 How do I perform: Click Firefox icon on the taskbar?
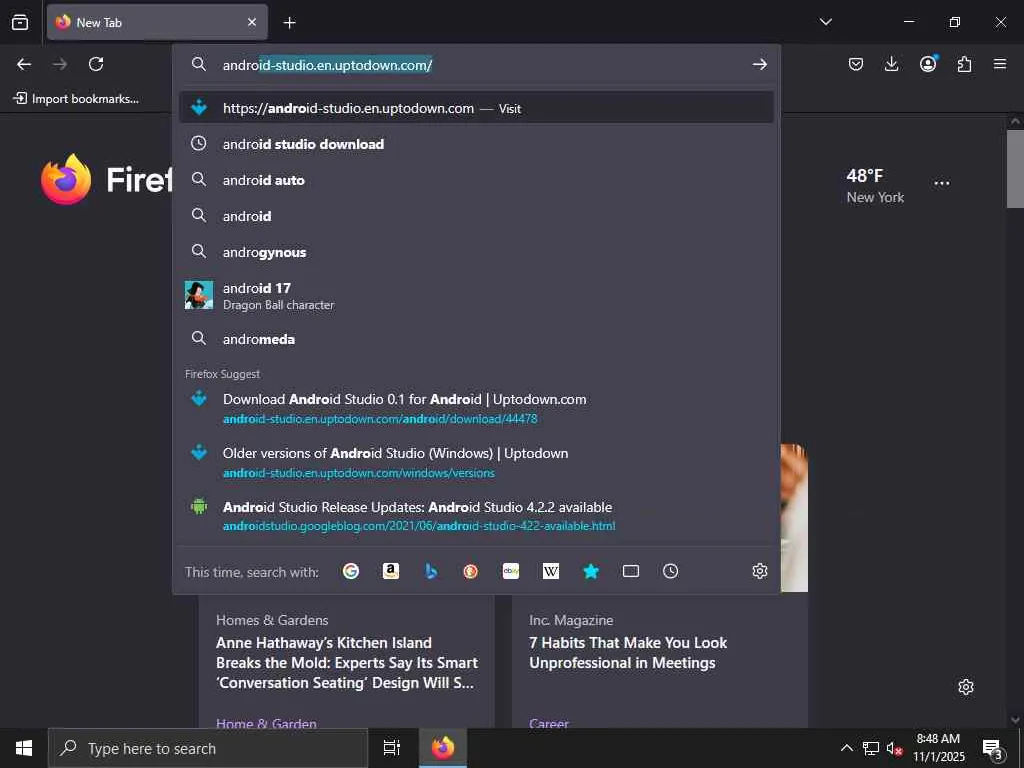coord(443,748)
